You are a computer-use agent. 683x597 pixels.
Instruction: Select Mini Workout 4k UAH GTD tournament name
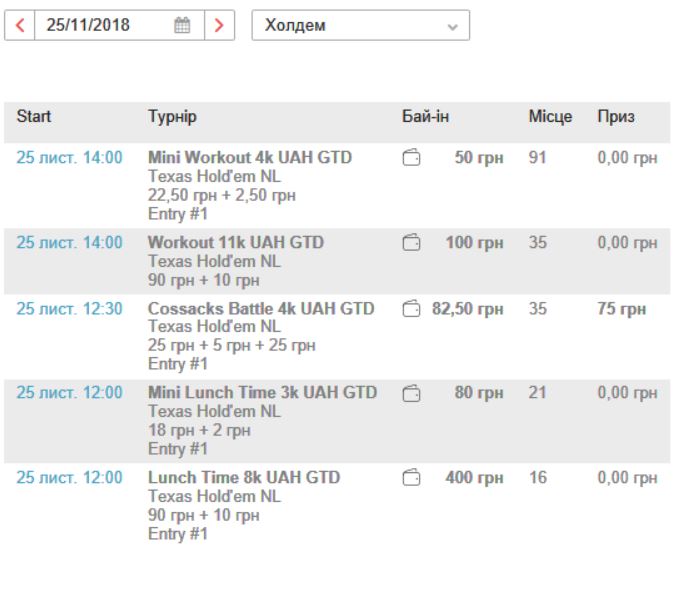[250, 157]
